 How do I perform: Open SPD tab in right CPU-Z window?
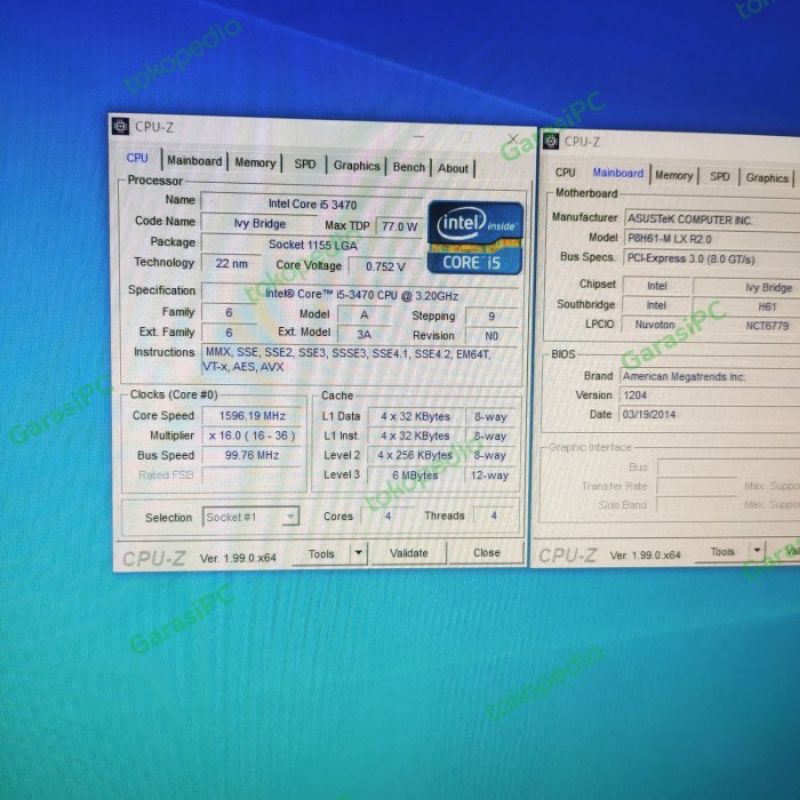(x=719, y=177)
